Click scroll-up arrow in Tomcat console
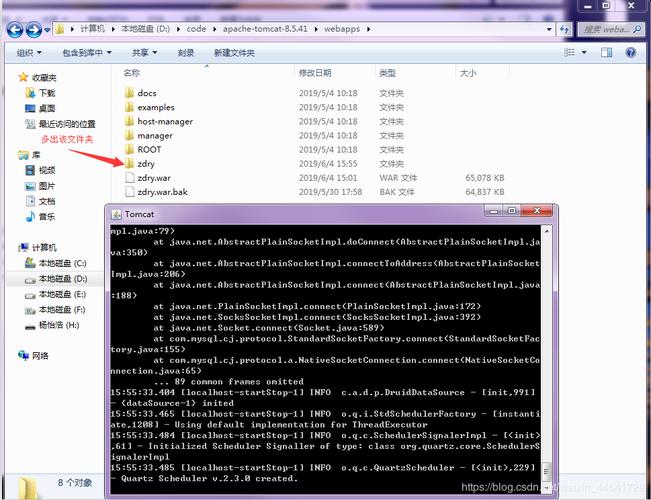This screenshot has height=500, width=651. click(x=547, y=231)
